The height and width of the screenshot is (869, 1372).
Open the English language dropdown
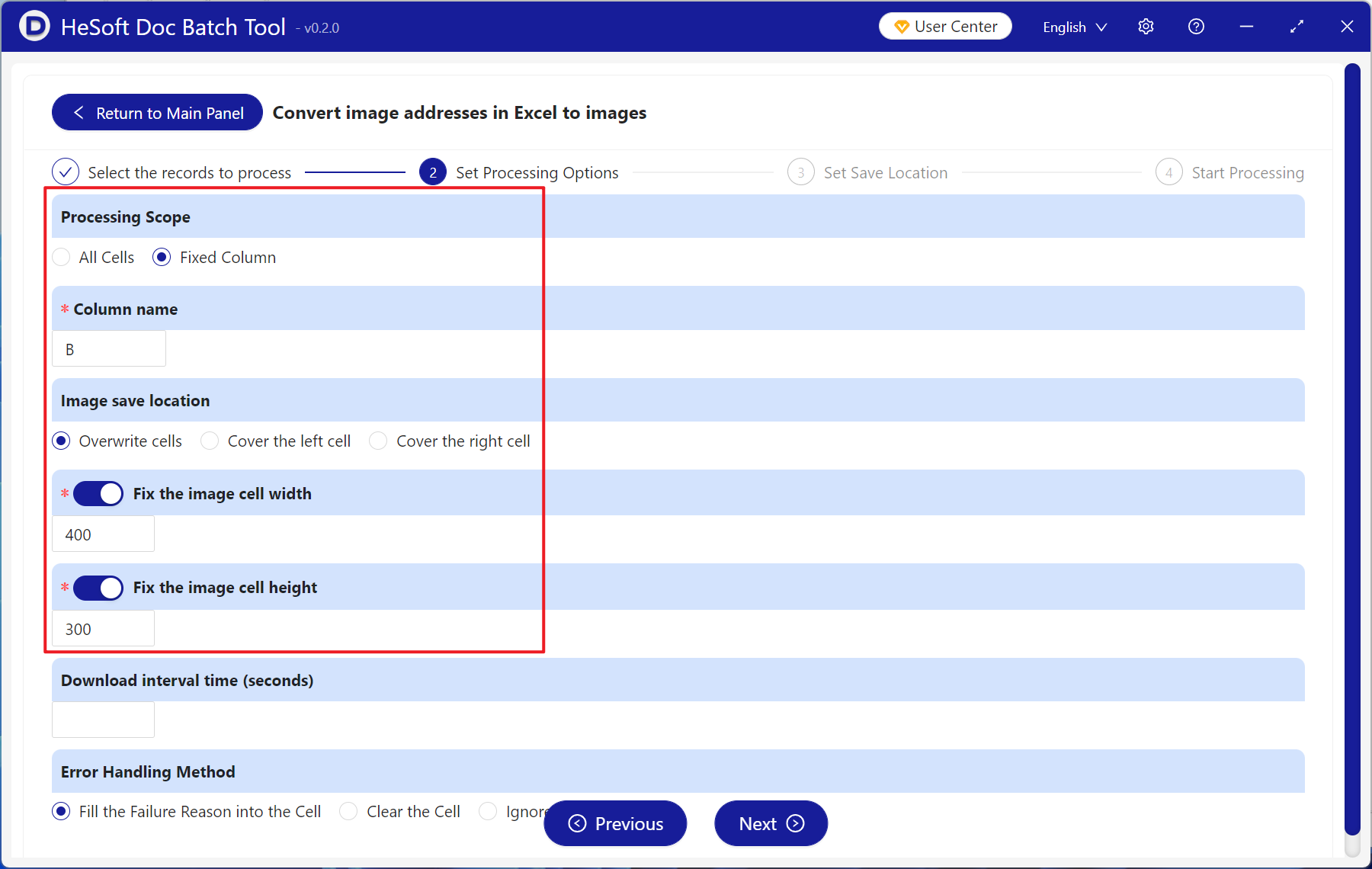[x=1075, y=27]
